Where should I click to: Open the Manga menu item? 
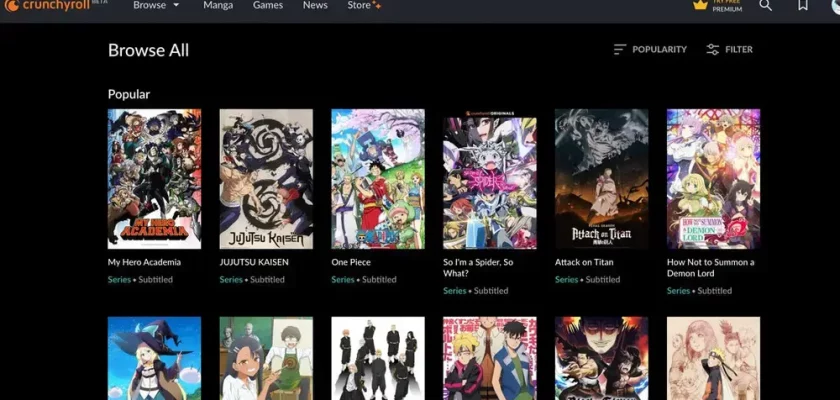pos(218,5)
